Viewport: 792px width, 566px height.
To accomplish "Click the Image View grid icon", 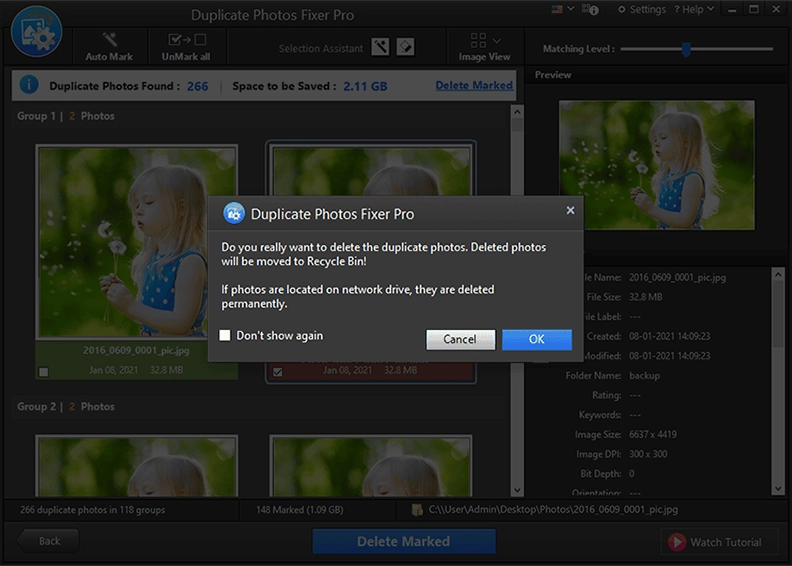I will coord(478,40).
